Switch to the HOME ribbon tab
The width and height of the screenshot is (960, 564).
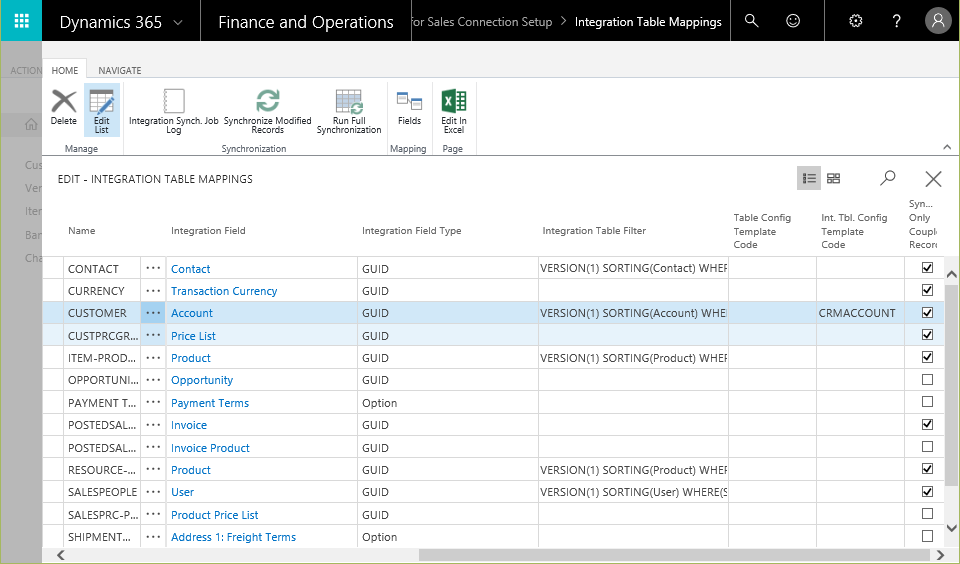tap(65, 70)
